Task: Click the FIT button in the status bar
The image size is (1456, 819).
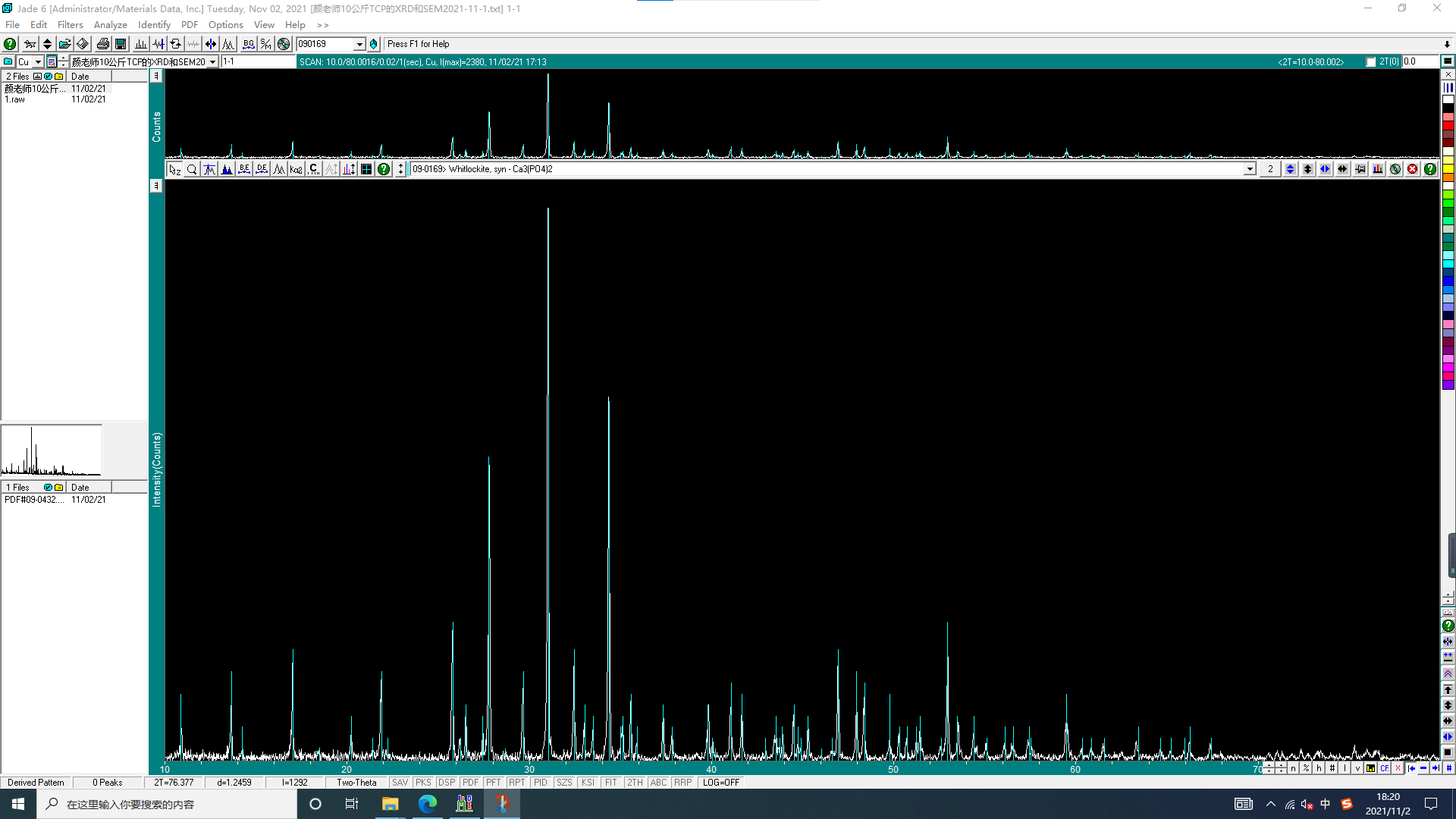Action: [x=611, y=782]
